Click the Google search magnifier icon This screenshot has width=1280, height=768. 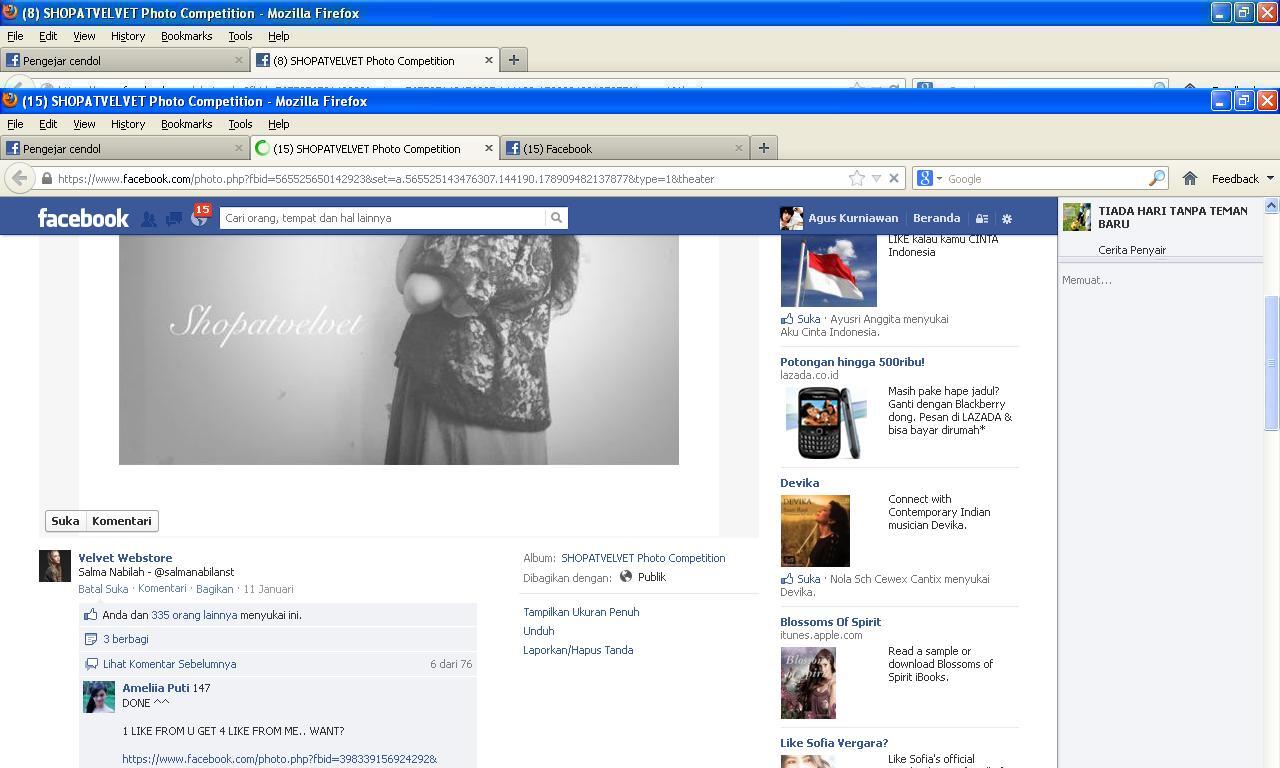[1157, 178]
